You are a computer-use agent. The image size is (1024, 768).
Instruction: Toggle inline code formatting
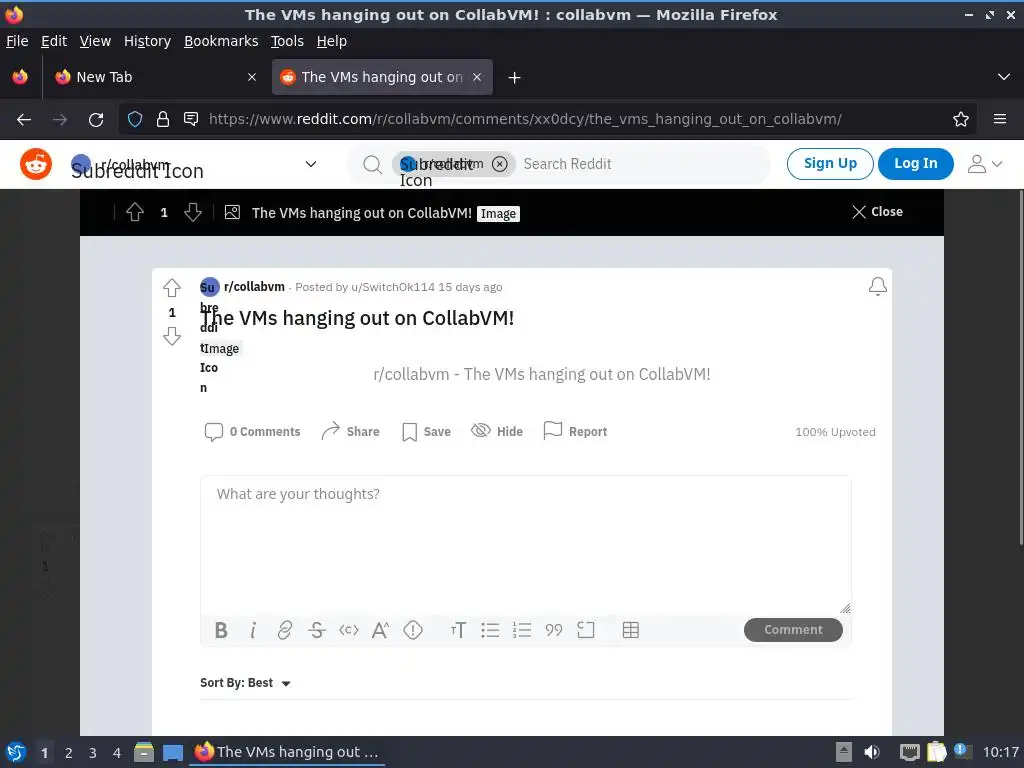tap(349, 630)
